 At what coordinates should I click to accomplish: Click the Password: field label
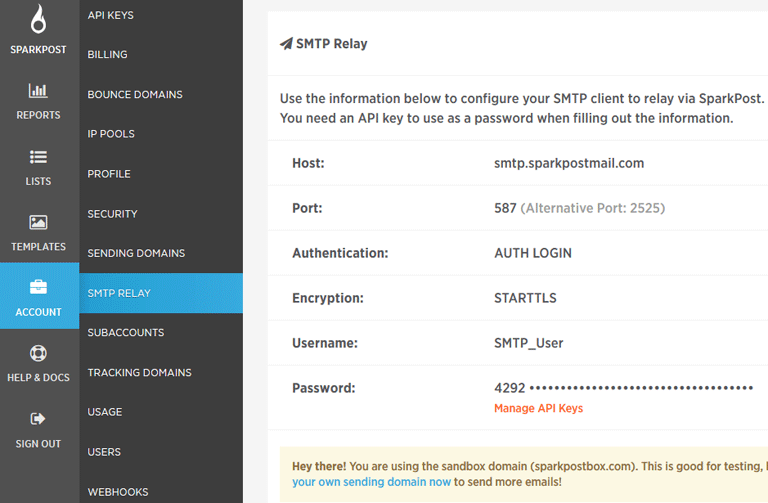pos(324,388)
